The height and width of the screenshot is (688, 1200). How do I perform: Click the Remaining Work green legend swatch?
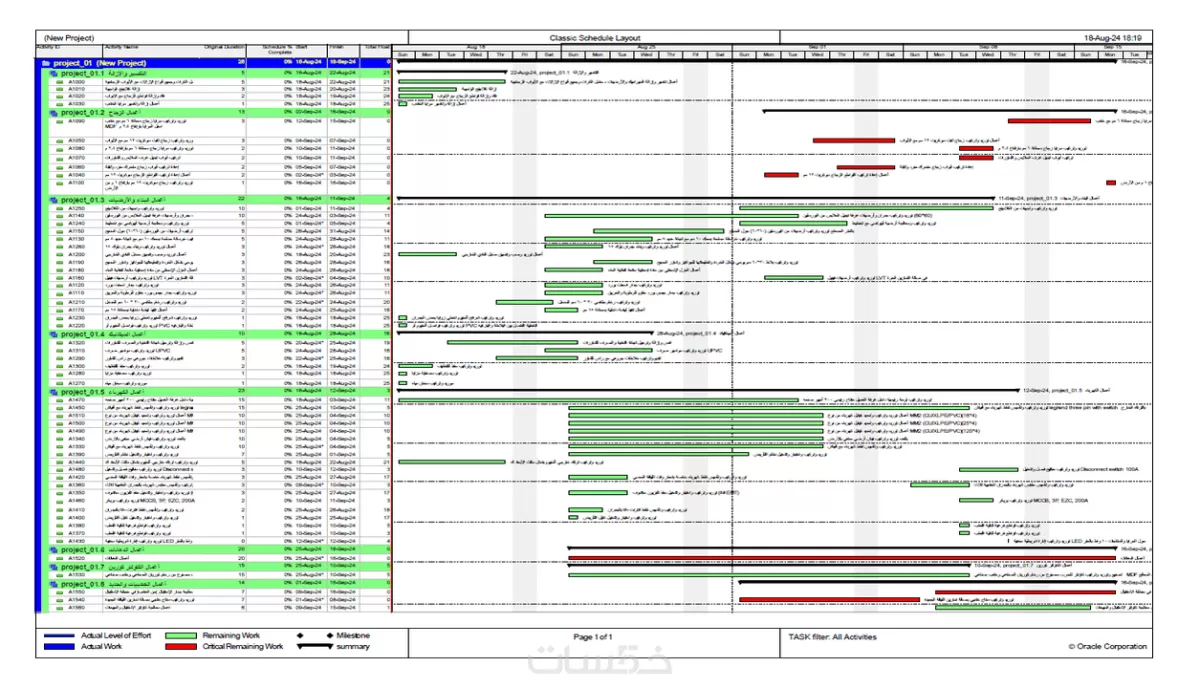click(181, 636)
